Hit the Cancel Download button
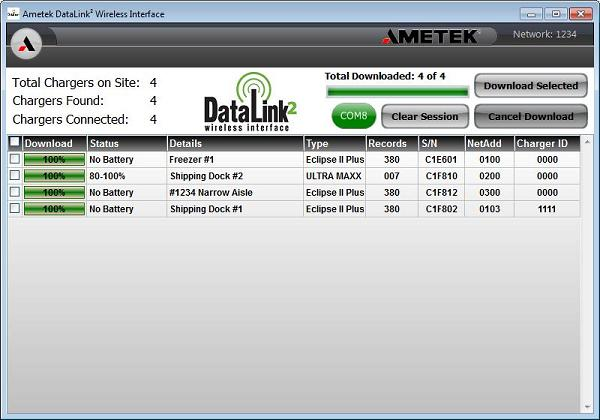The height and width of the screenshot is (420, 600). [x=530, y=116]
